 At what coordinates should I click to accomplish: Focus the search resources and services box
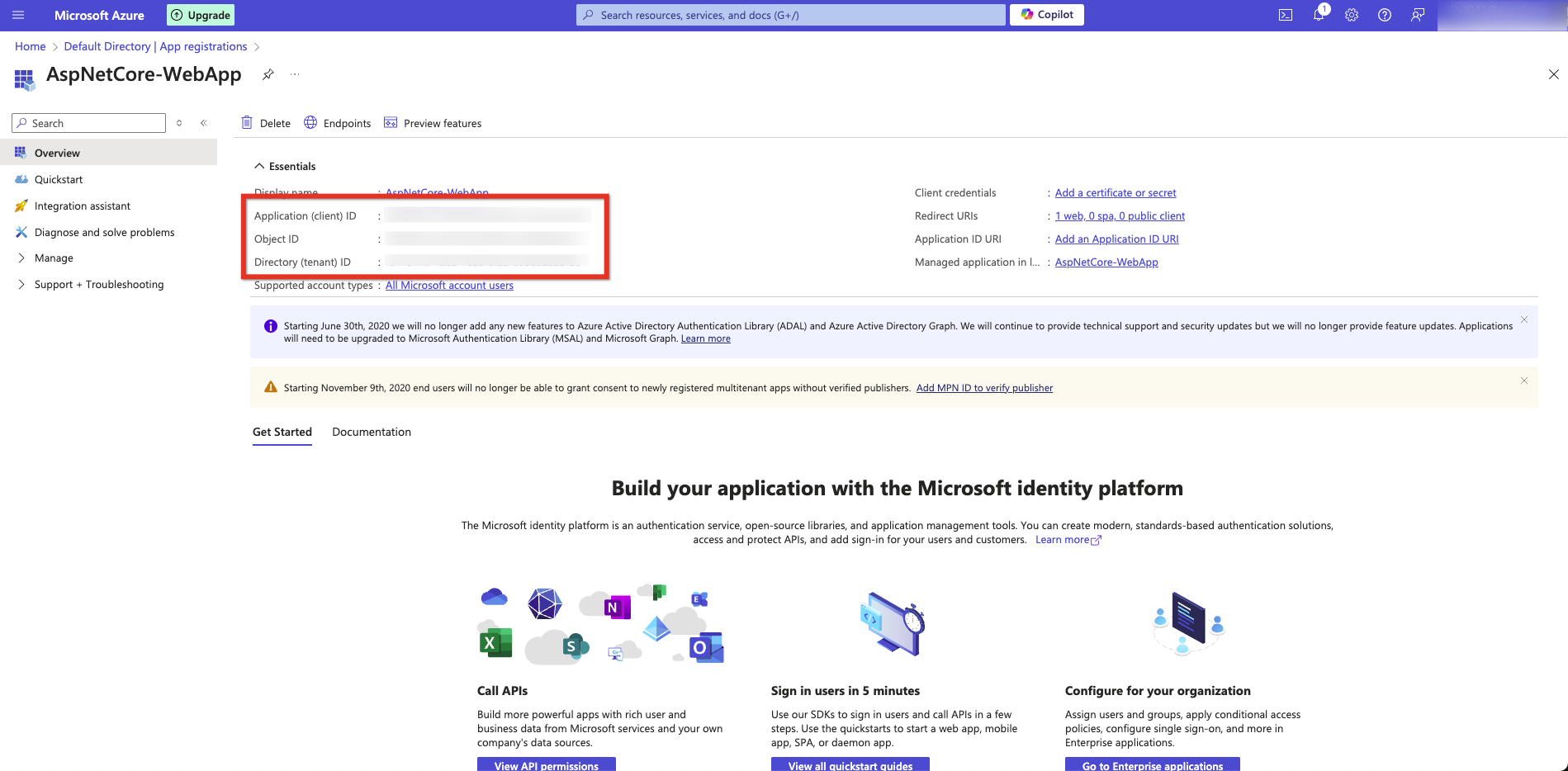click(790, 15)
